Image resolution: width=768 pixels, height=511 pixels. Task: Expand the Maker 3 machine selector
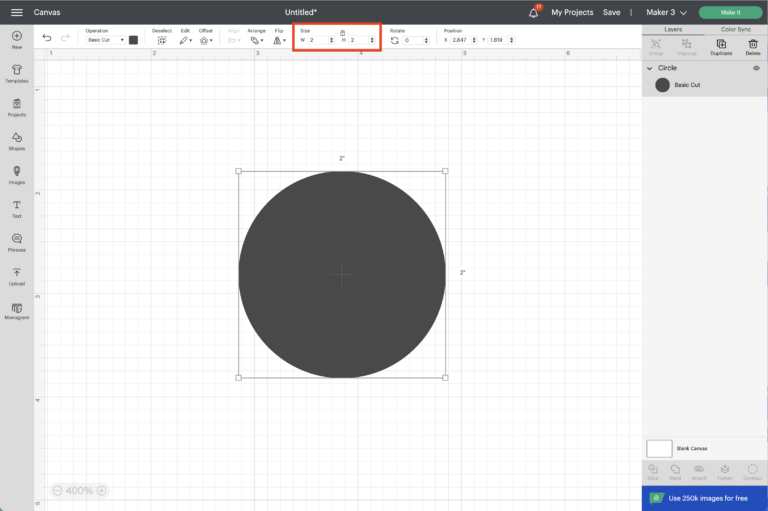666,12
